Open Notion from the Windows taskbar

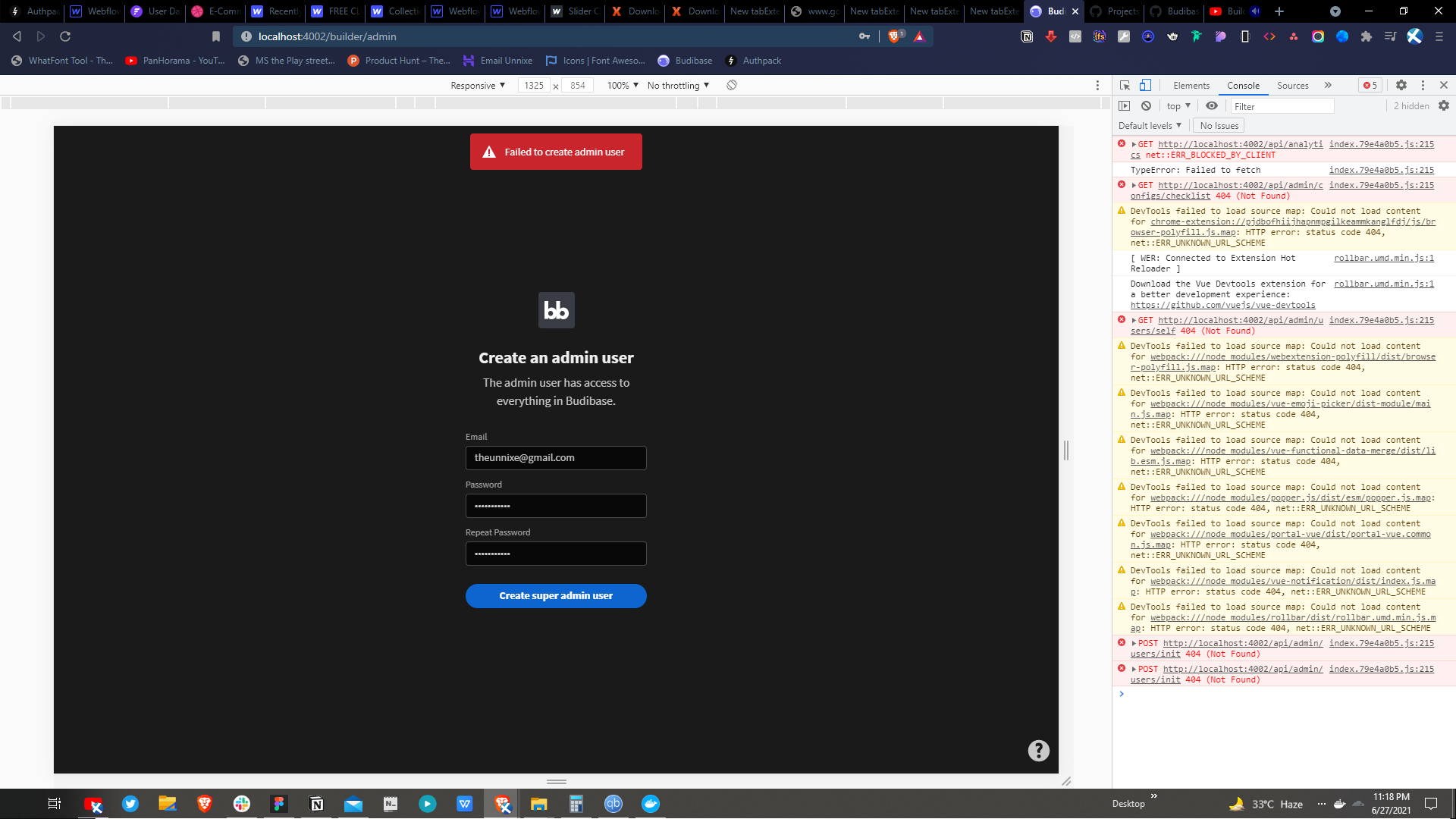coord(316,804)
